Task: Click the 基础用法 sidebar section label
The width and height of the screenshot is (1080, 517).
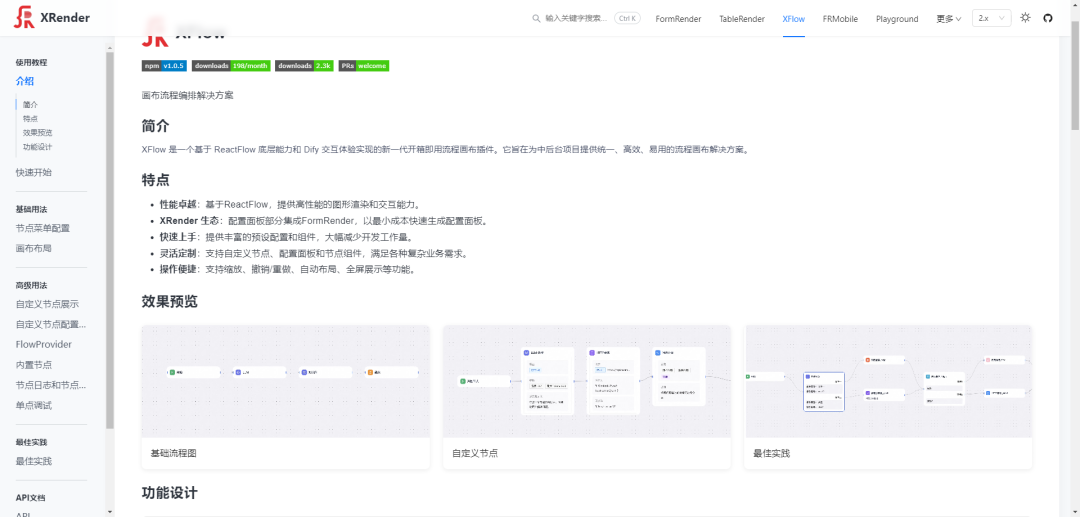Action: click(x=32, y=209)
